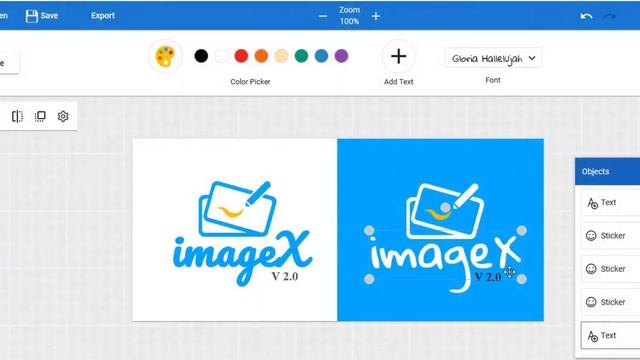
Task: Click the flip horizontally icon
Action: click(17, 116)
